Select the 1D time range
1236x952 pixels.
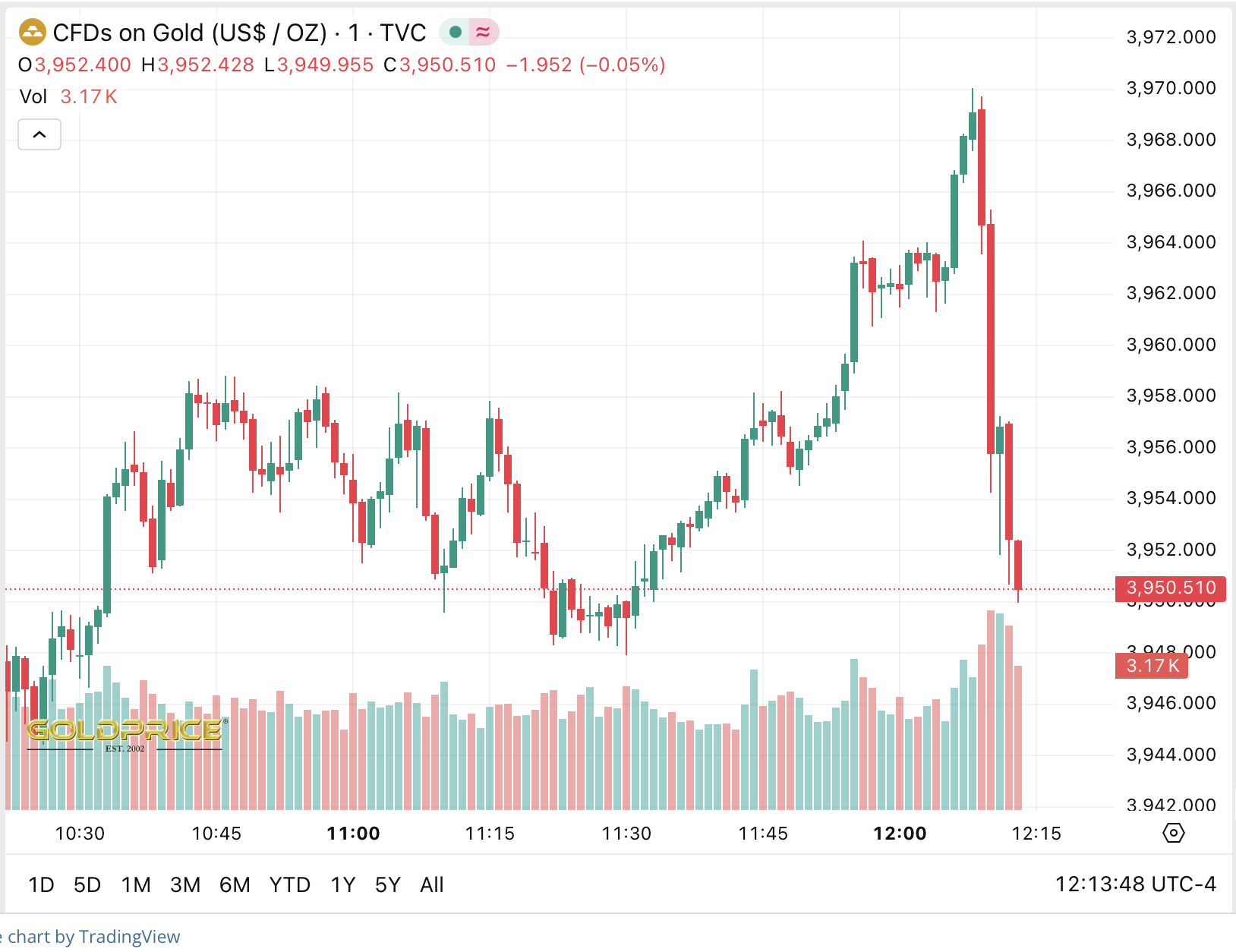[x=41, y=884]
